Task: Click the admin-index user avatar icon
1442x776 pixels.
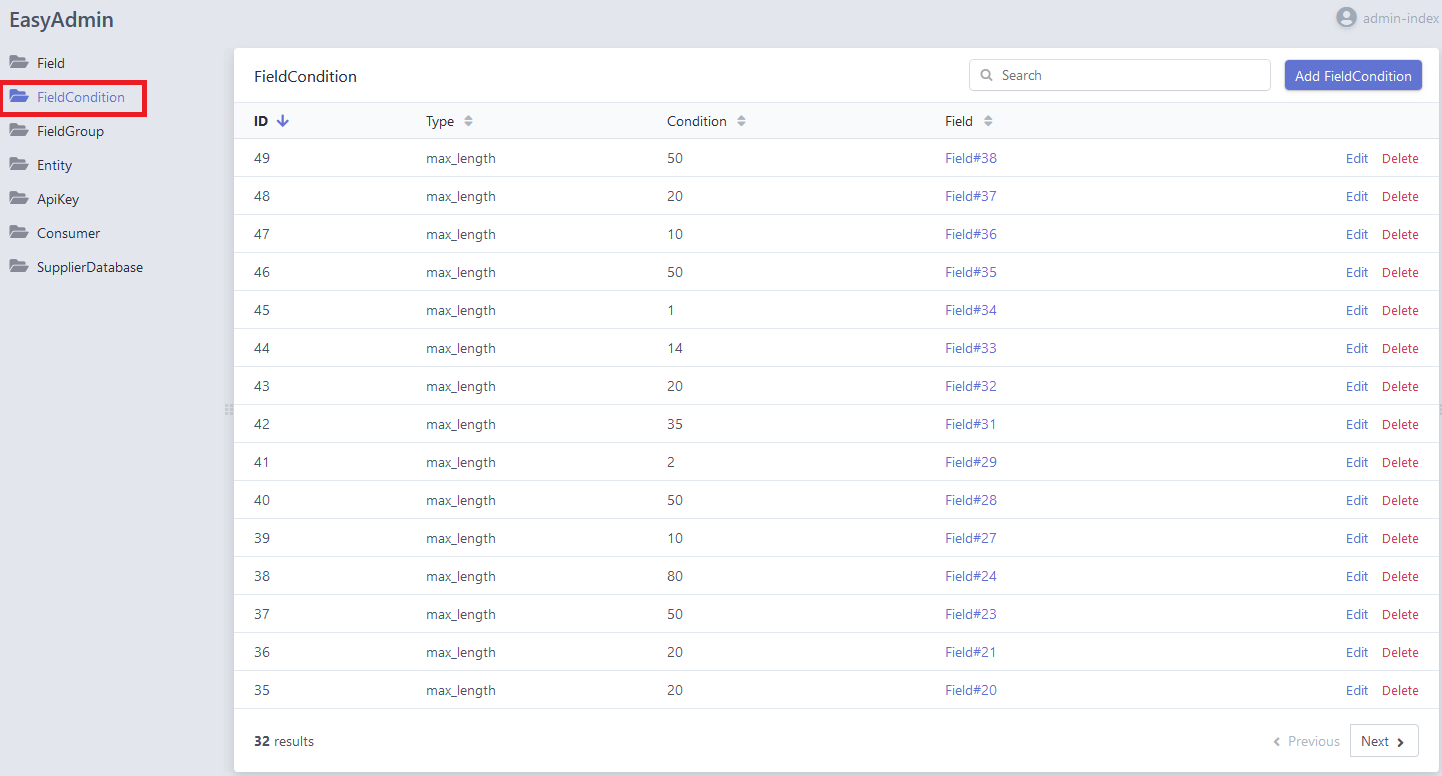Action: pyautogui.click(x=1347, y=18)
